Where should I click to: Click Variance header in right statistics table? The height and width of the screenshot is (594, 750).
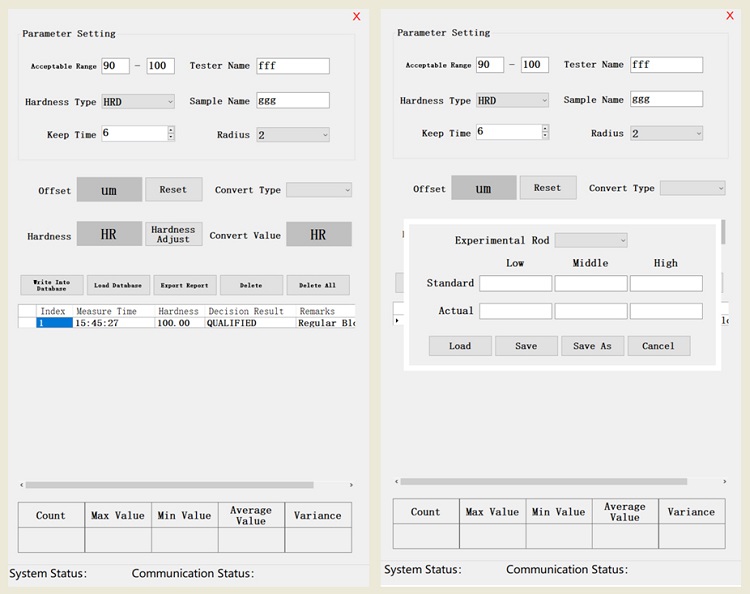pyautogui.click(x=692, y=511)
